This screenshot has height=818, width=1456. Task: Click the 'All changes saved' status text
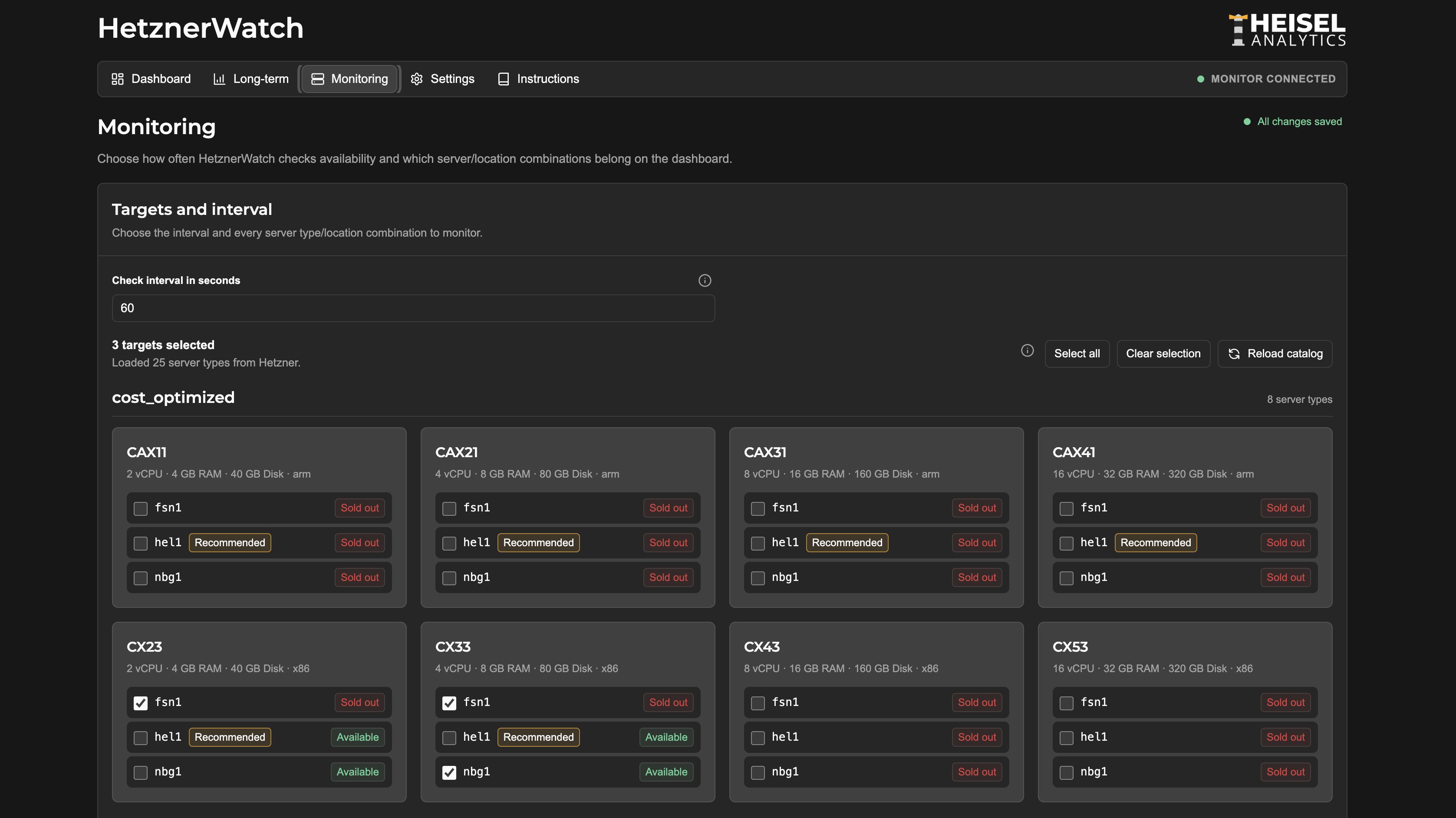1299,122
